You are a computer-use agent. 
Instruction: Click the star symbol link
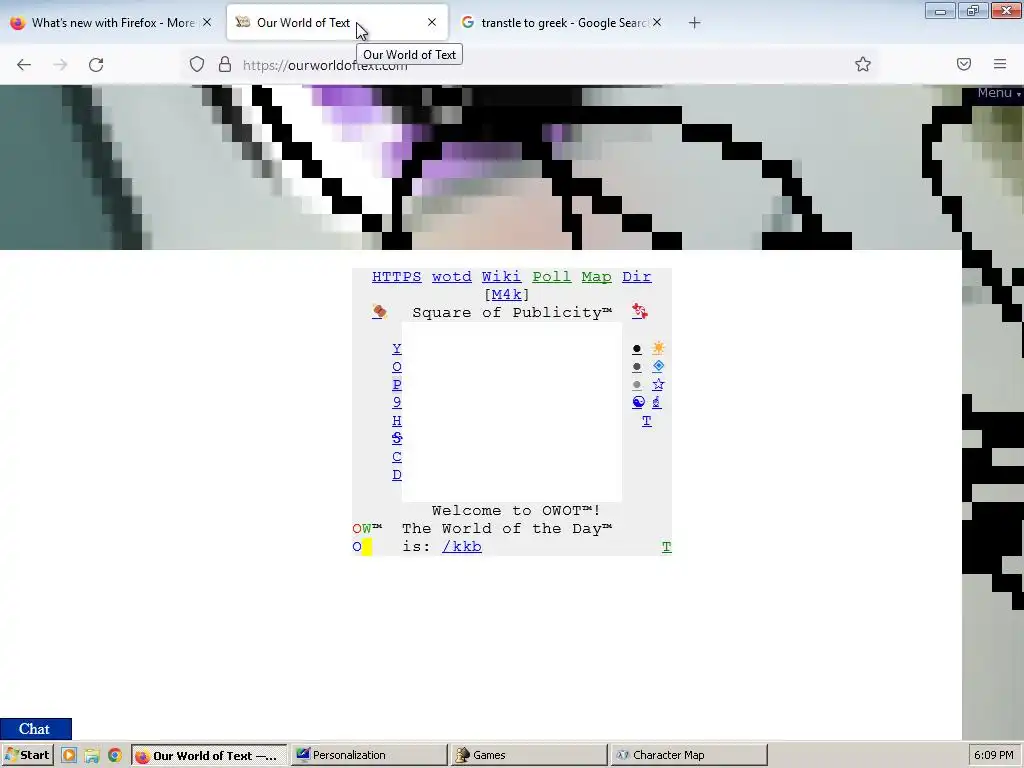coord(658,384)
